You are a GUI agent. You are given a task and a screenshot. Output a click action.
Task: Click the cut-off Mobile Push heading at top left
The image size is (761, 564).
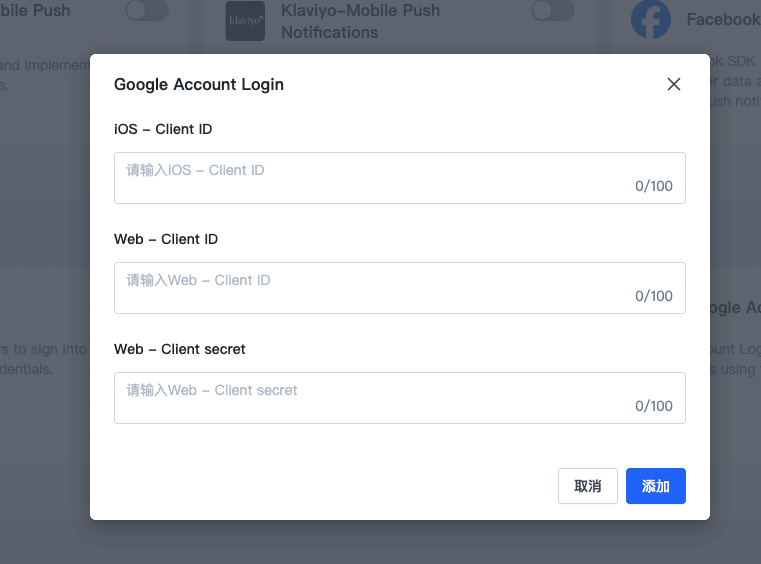coord(35,10)
